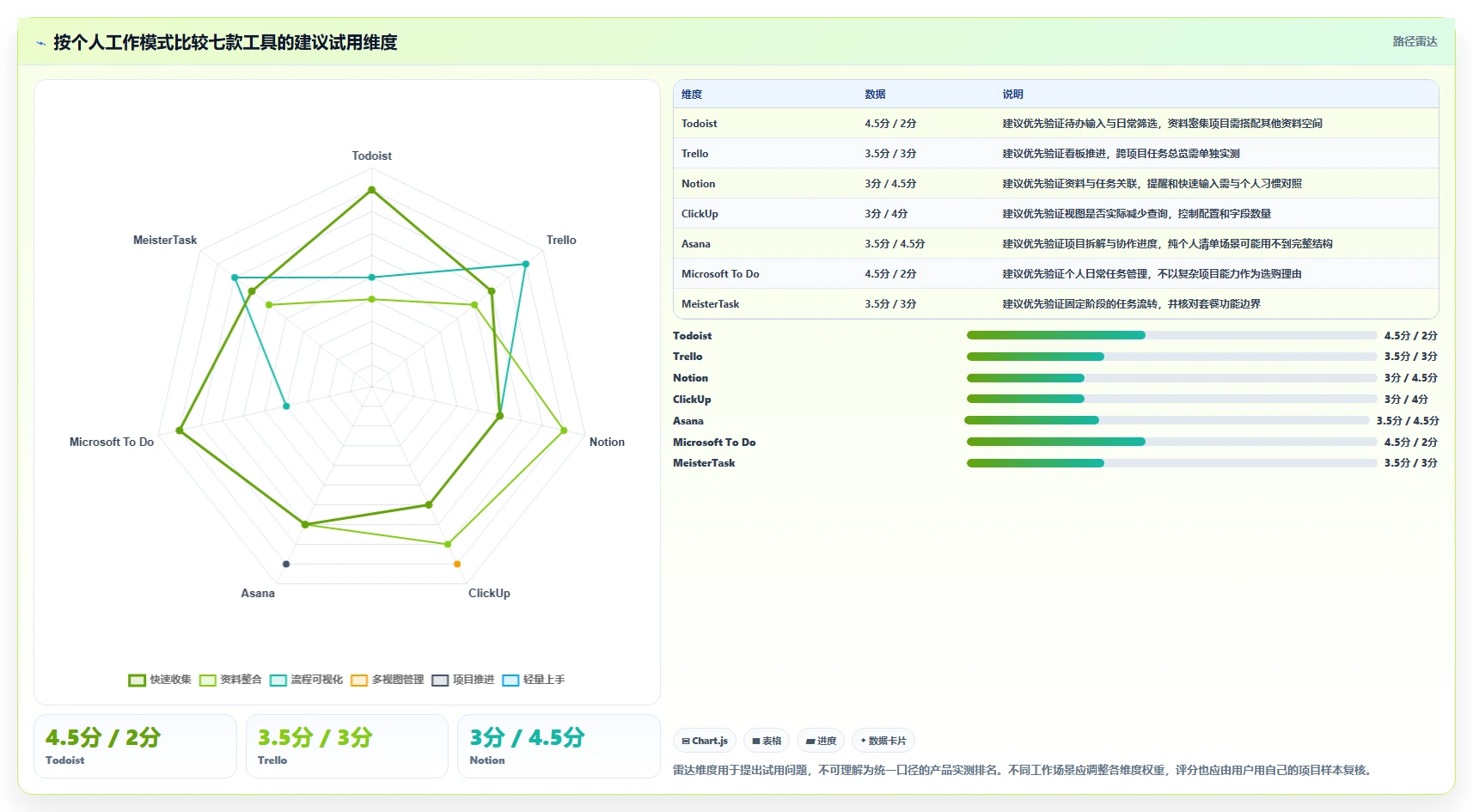Click the ClickUp axis label on the radar

pos(489,593)
